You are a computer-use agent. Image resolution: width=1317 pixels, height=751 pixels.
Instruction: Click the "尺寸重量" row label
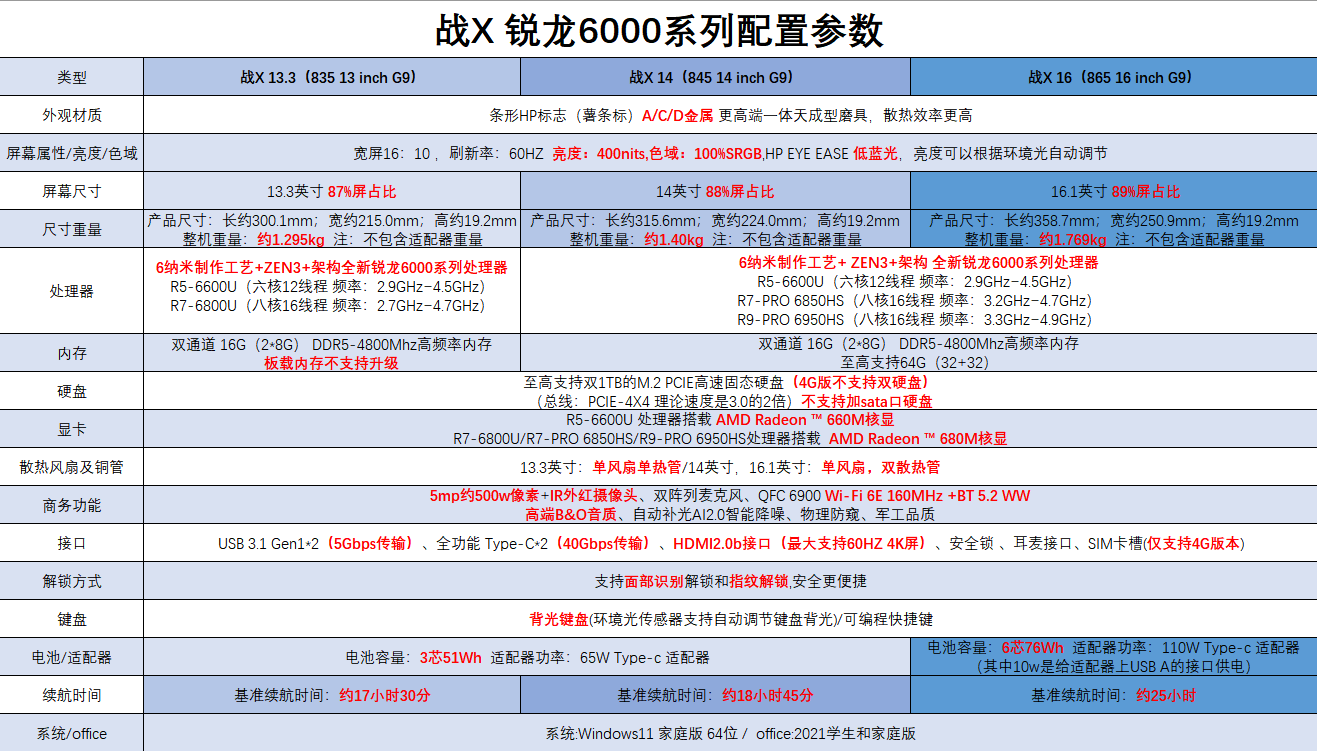(x=72, y=229)
